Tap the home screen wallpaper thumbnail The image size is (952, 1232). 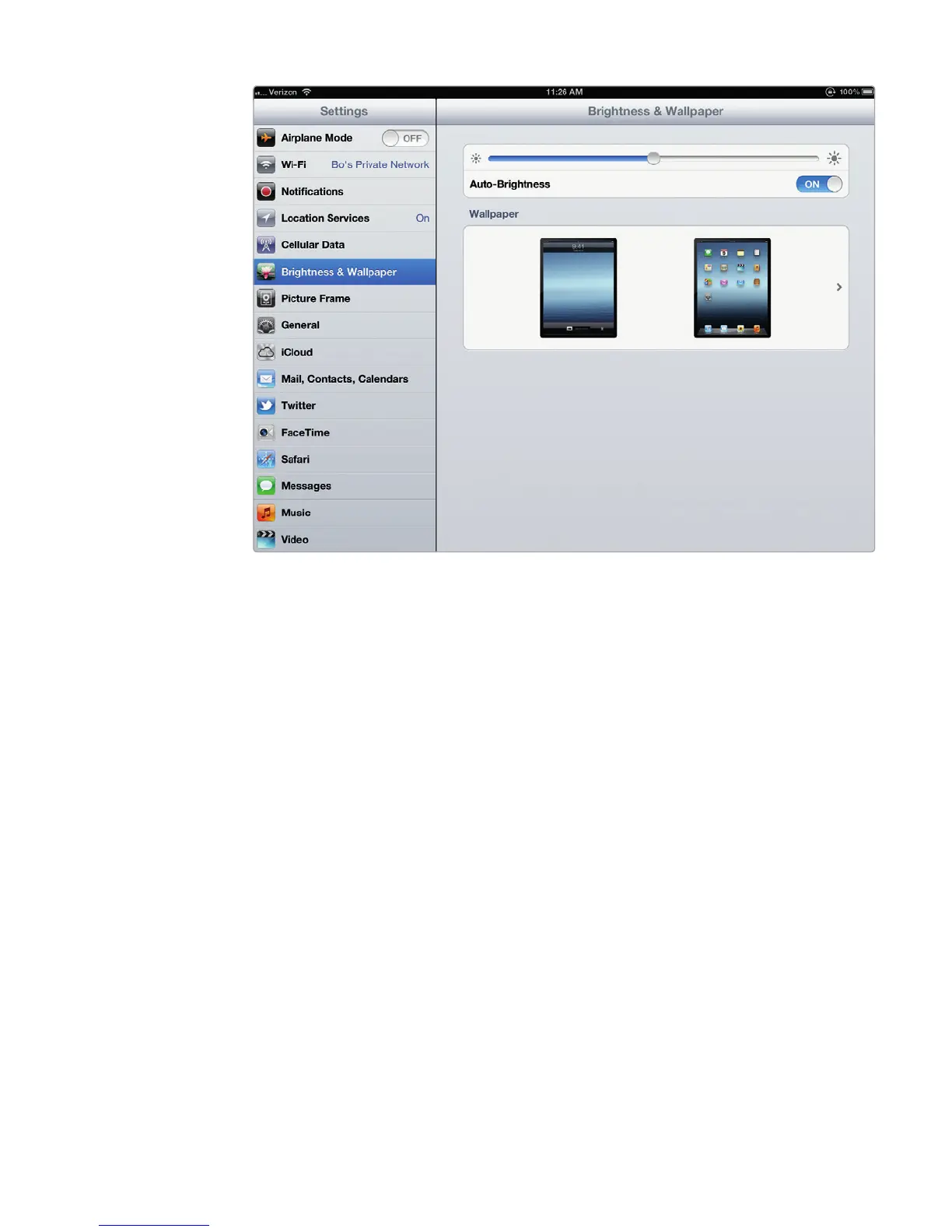(732, 288)
